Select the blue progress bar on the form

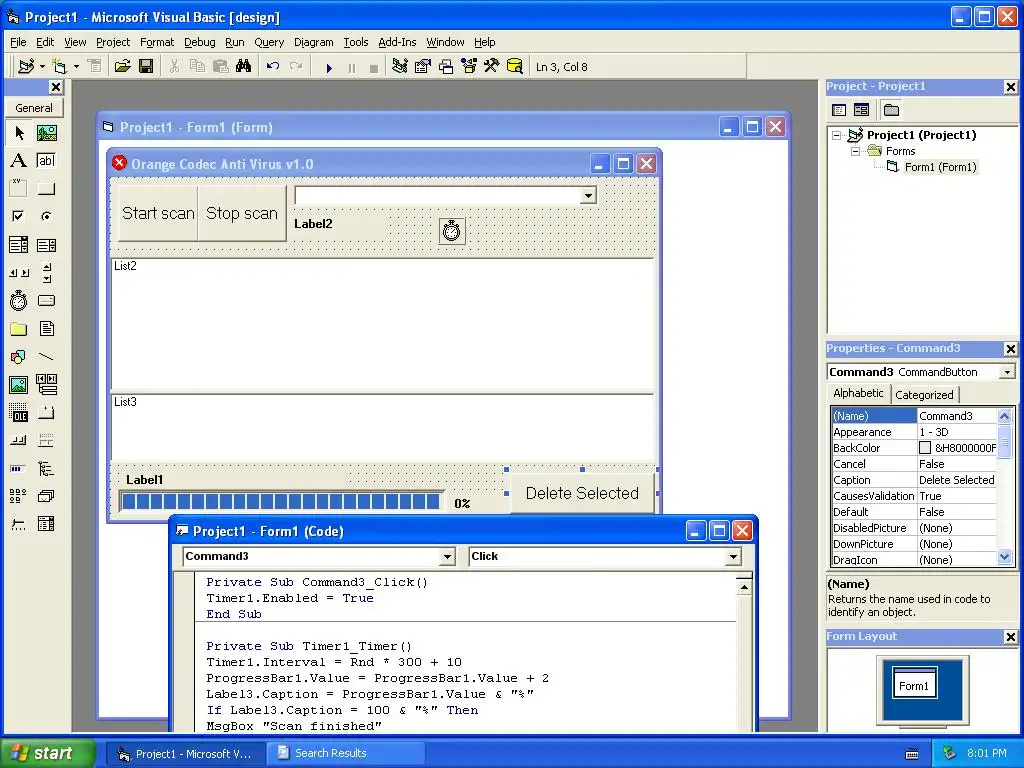(281, 502)
